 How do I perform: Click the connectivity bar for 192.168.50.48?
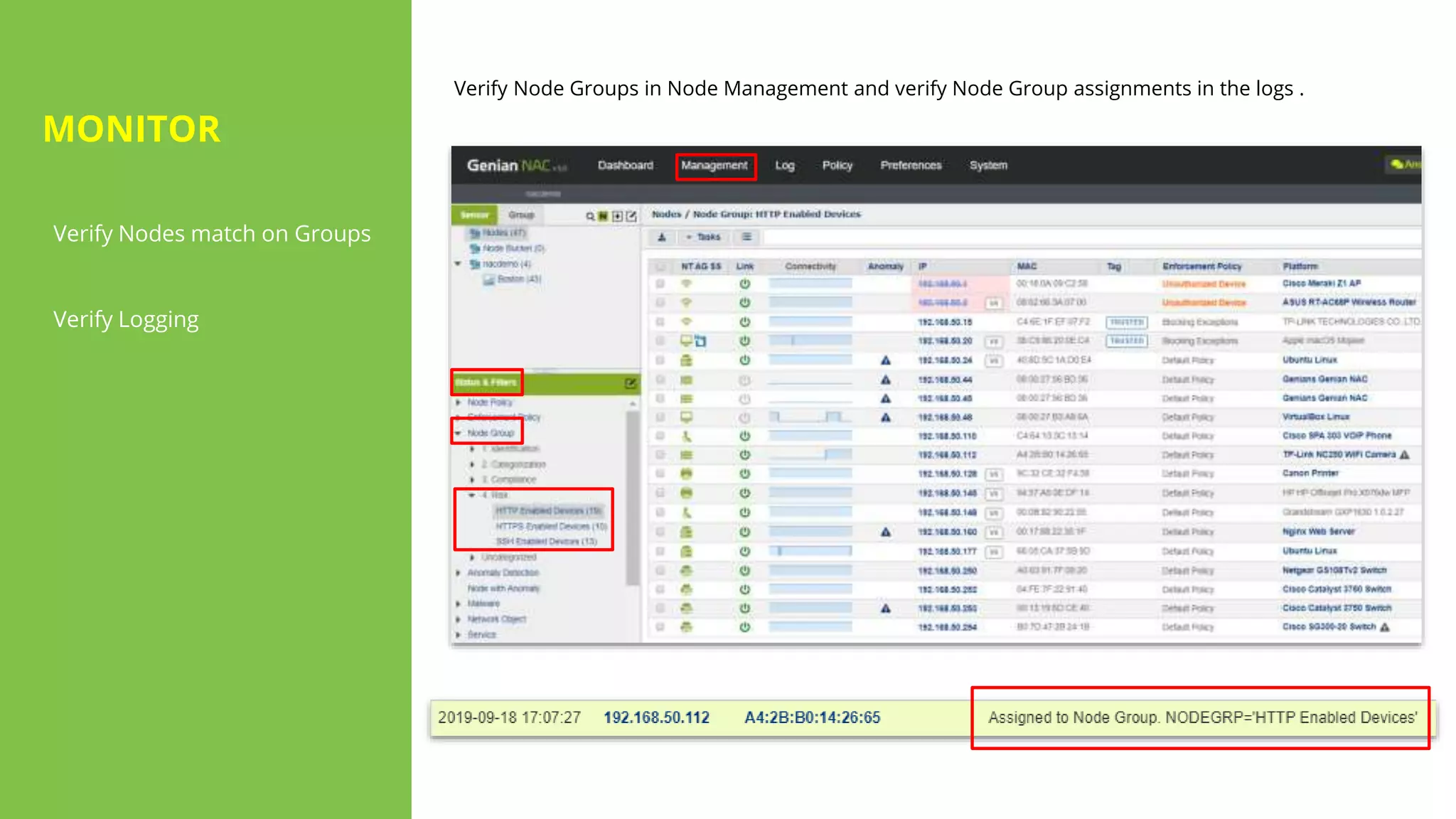(x=810, y=417)
